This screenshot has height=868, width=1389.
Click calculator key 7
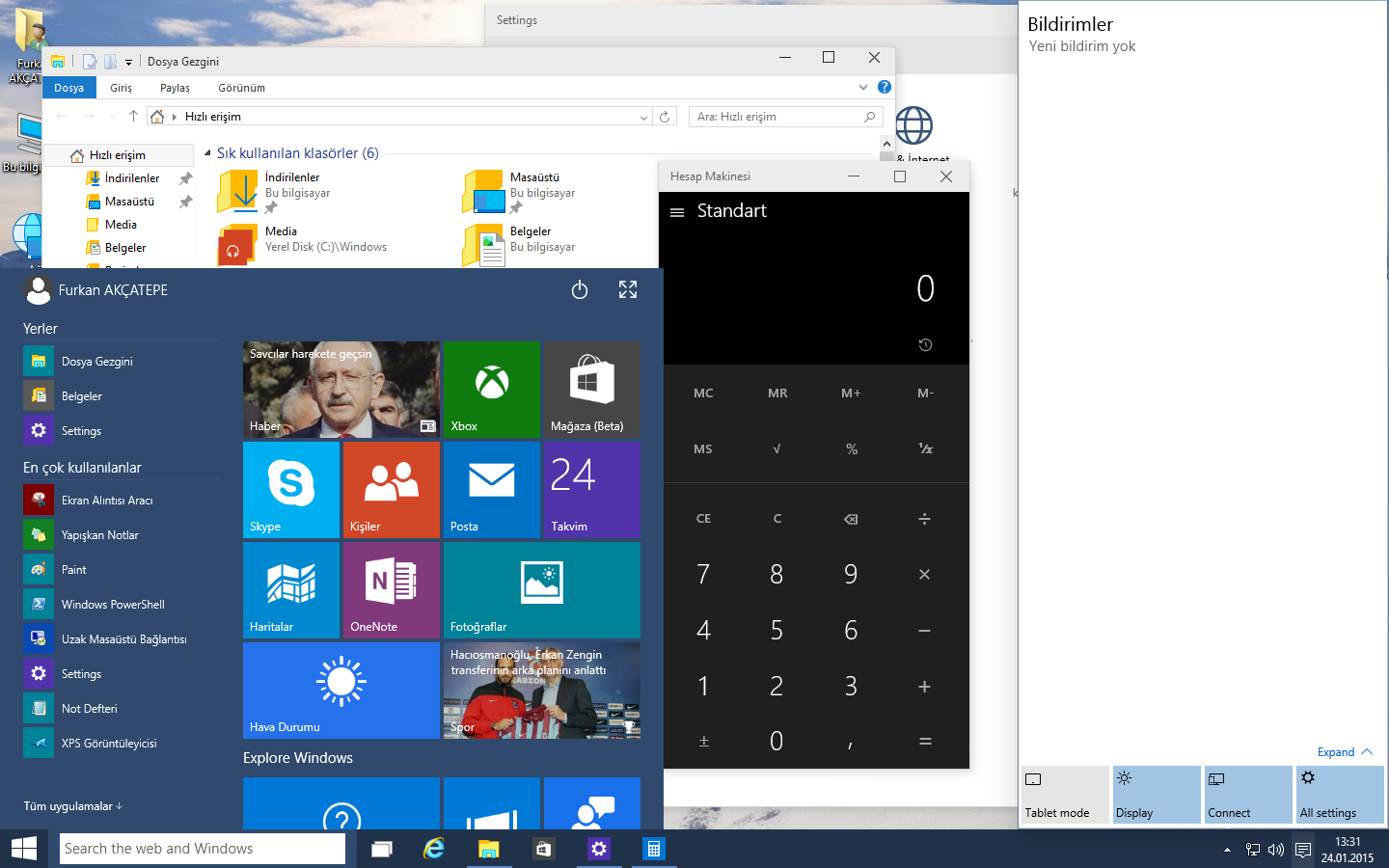[703, 575]
